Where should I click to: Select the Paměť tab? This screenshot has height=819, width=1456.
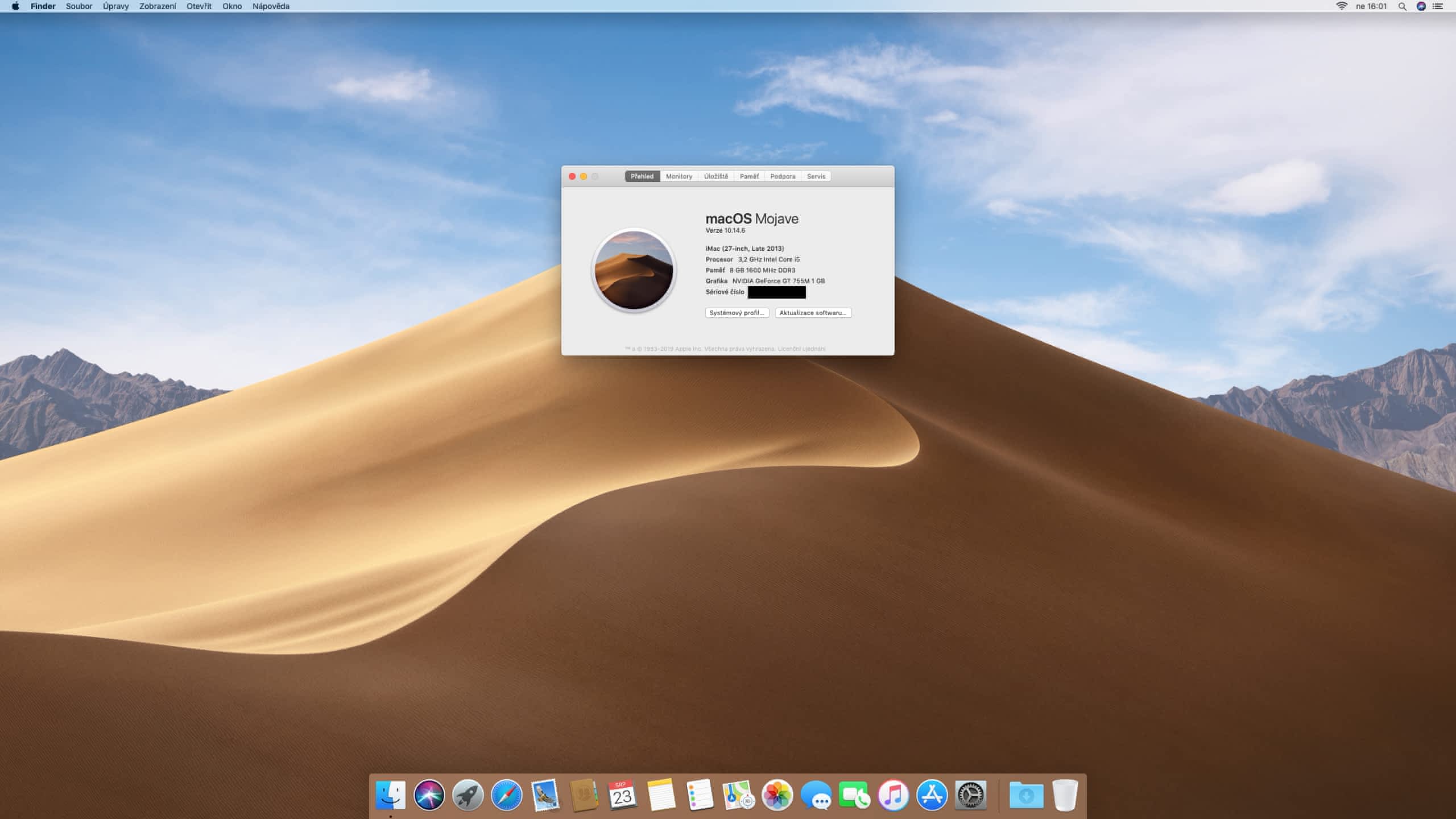(749, 176)
